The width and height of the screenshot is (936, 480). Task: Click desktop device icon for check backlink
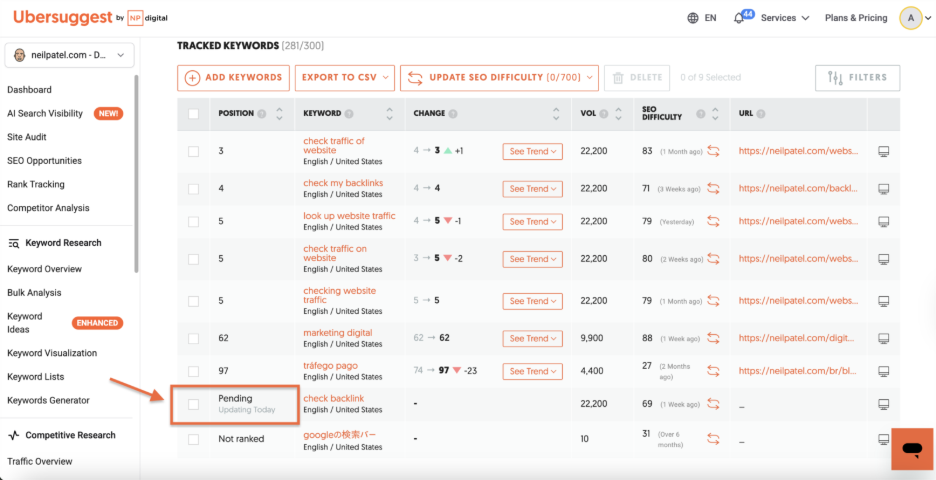pyautogui.click(x=884, y=404)
